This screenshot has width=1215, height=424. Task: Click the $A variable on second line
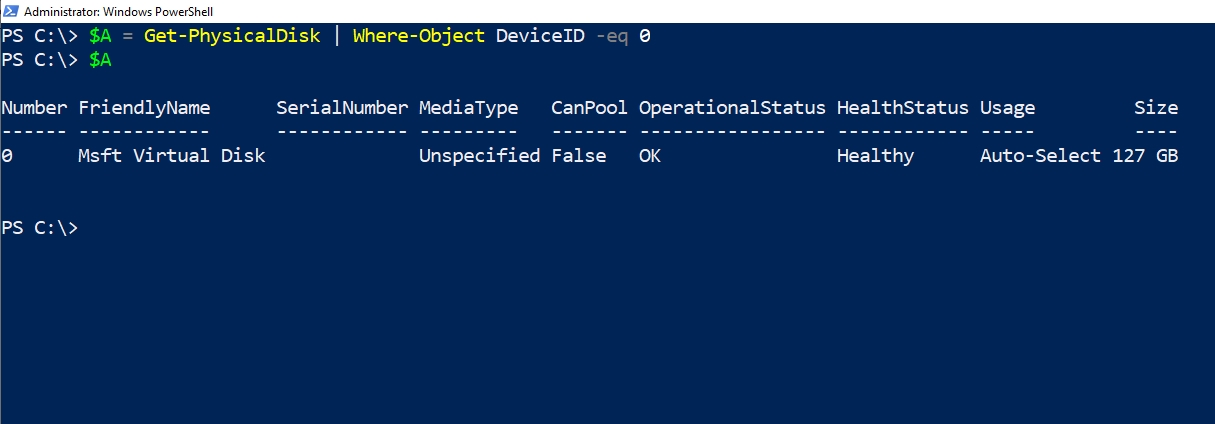tap(100, 60)
